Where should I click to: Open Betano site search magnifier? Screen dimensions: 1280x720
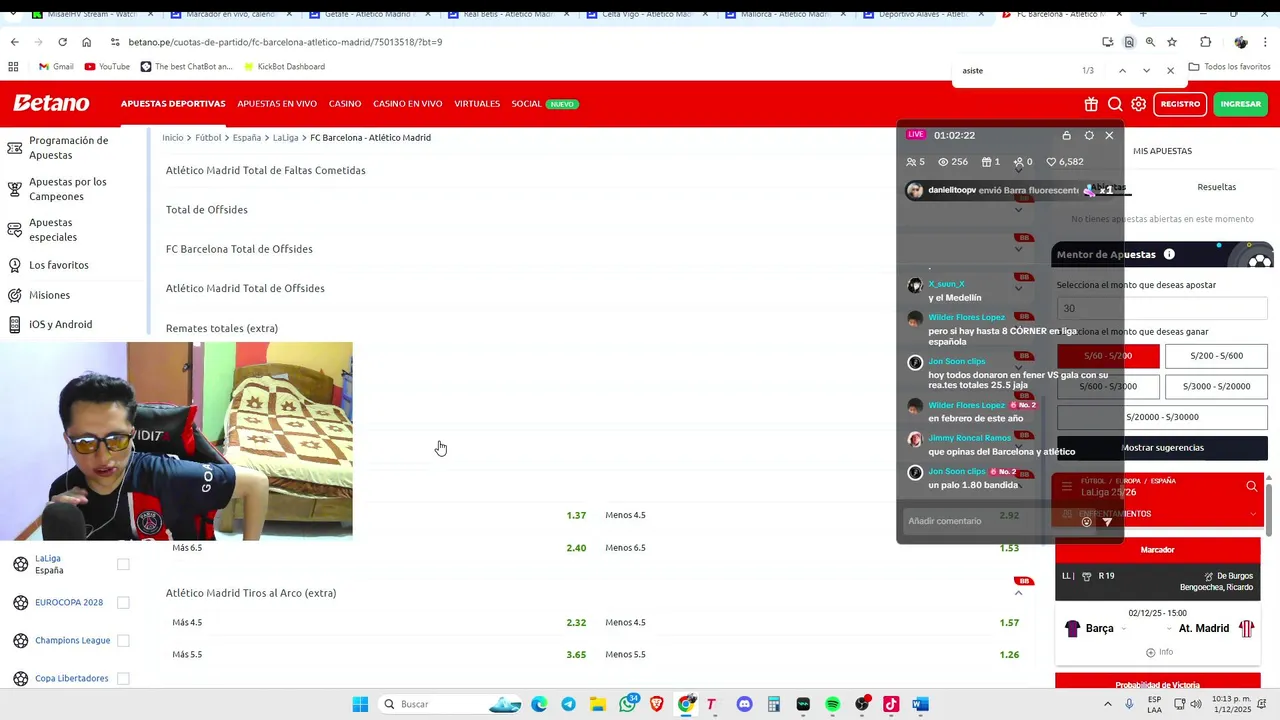pos(1115,104)
